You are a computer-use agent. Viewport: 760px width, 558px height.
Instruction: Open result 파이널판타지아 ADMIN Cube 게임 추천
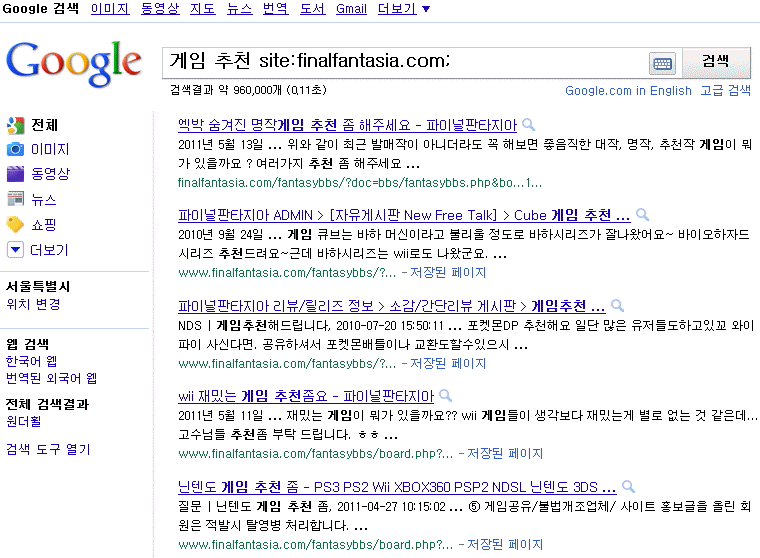pyautogui.click(x=404, y=215)
